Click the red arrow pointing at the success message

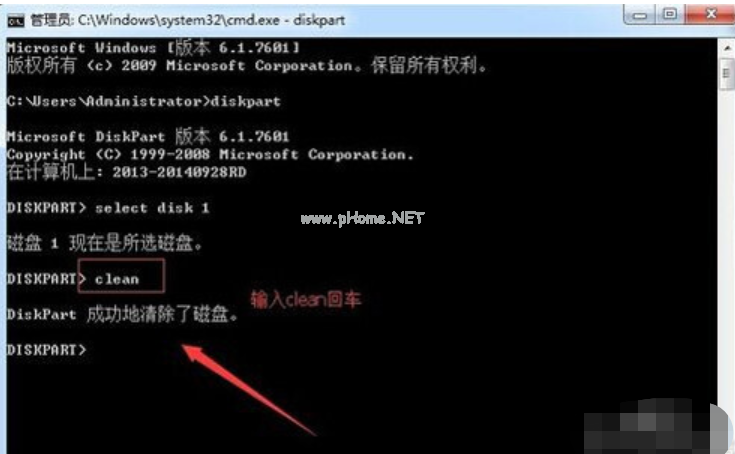(x=248, y=389)
